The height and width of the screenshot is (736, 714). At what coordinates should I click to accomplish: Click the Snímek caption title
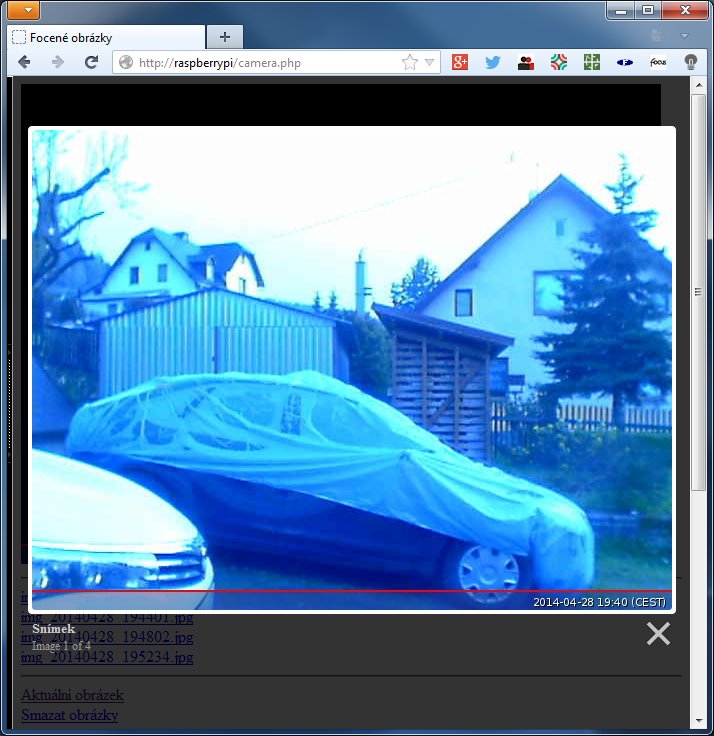coord(54,629)
